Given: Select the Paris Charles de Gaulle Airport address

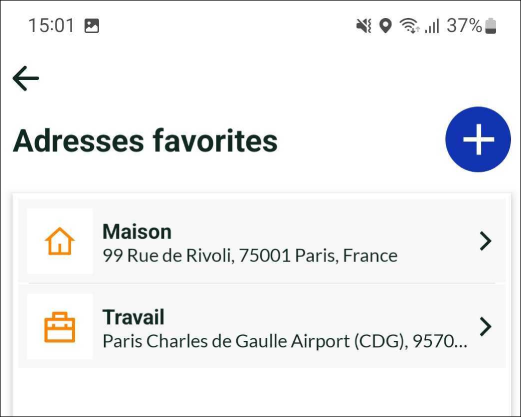Looking at the screenshot, I should [285, 341].
